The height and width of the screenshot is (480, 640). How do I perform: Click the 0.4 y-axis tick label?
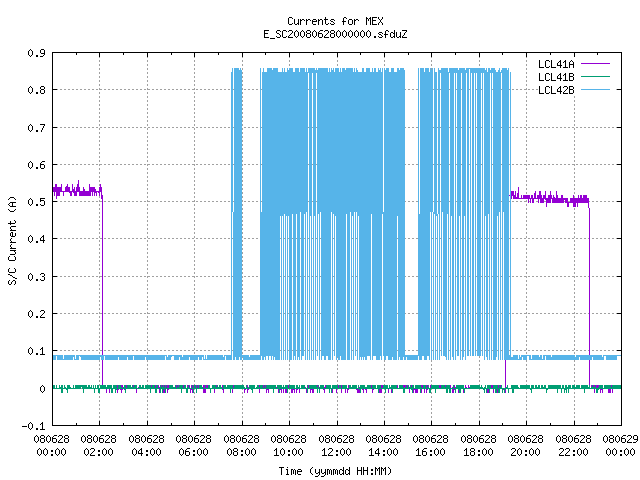click(x=36, y=239)
